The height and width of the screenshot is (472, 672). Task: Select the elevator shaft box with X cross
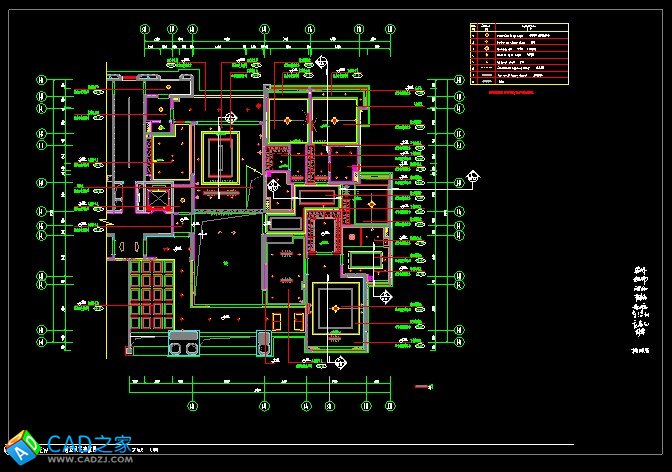(x=158, y=197)
